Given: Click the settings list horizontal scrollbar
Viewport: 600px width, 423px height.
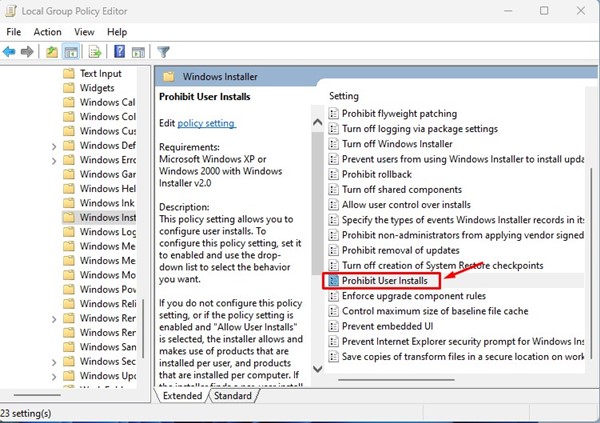Looking at the screenshot, I should coord(396,380).
